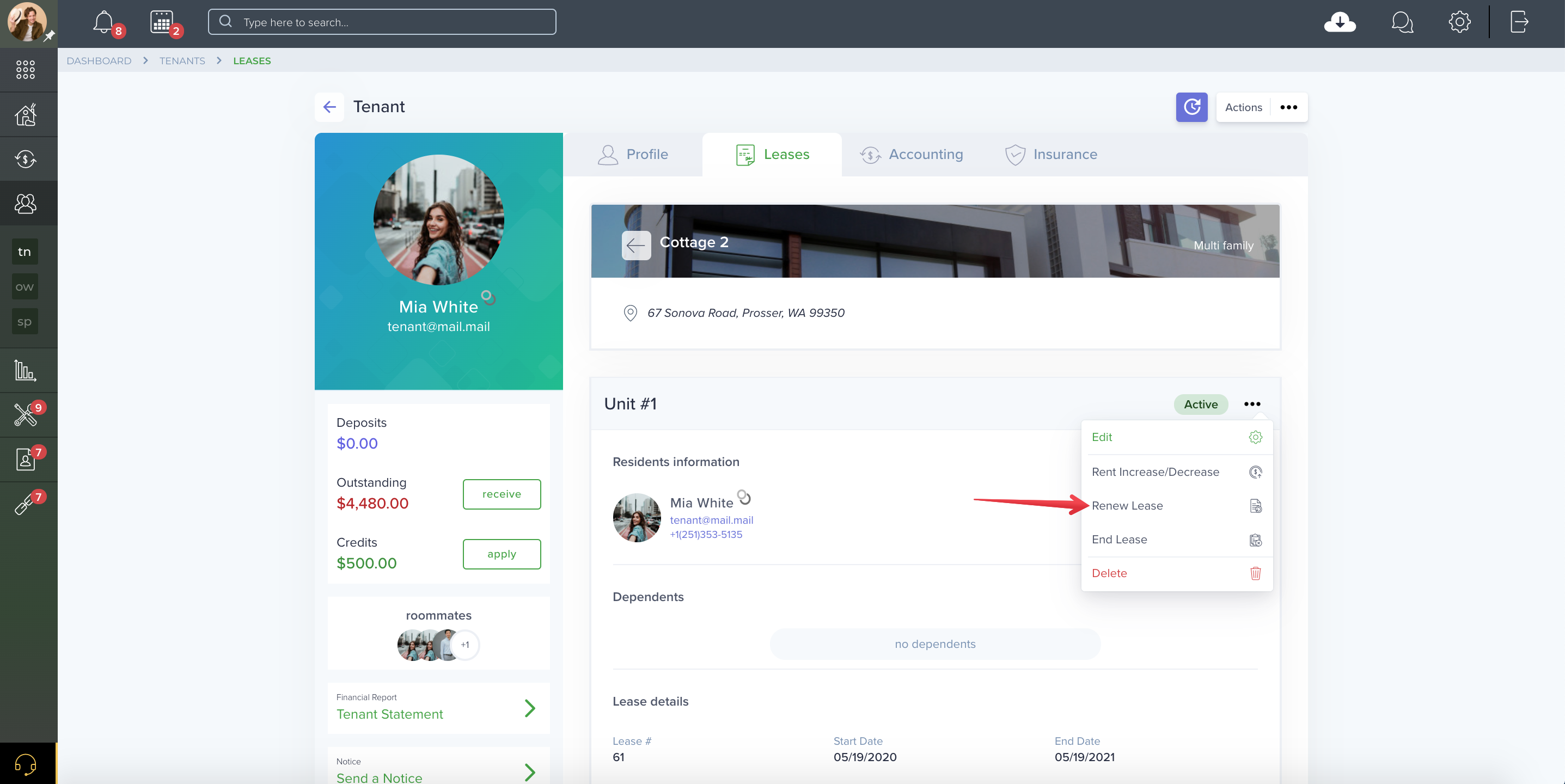Click Mia White's large profile photo
Image resolution: width=1565 pixels, height=784 pixels.
438,220
